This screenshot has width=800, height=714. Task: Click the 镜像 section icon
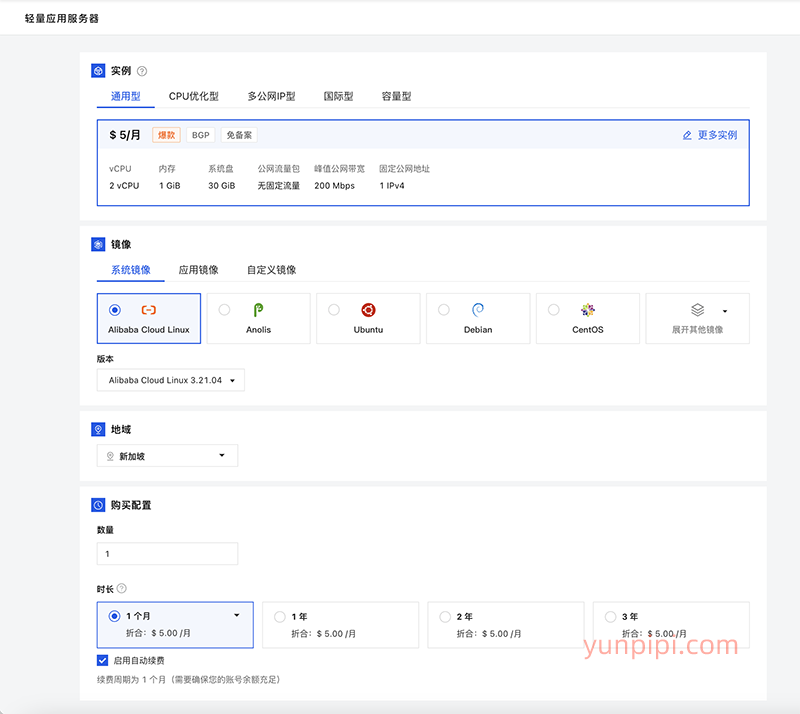98,243
